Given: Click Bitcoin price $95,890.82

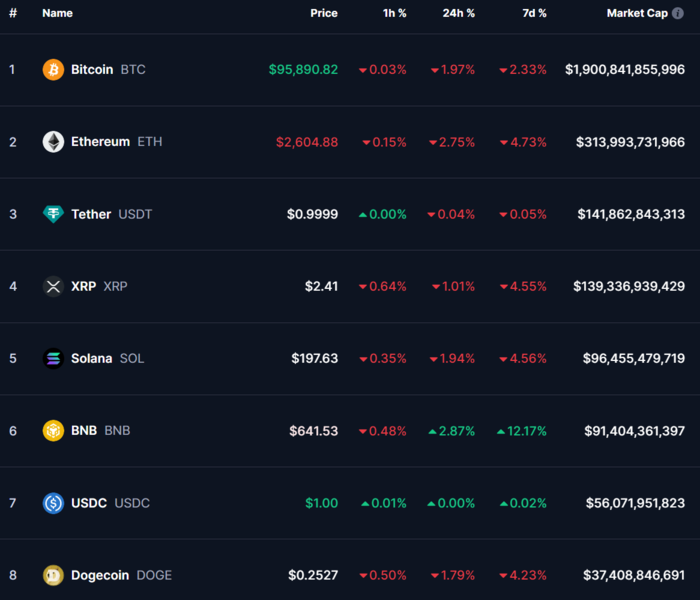Looking at the screenshot, I should click(303, 70).
